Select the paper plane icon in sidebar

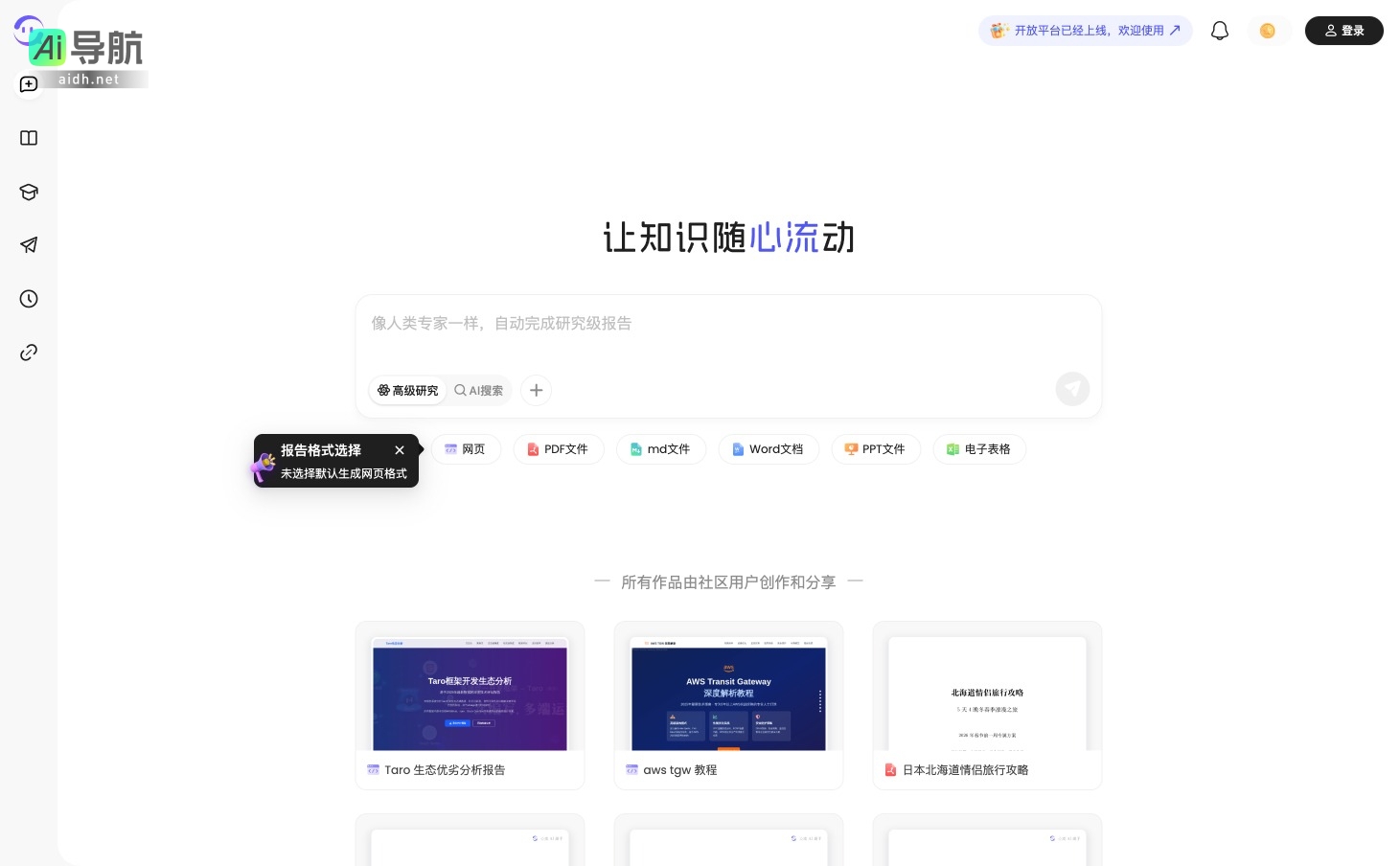coord(29,245)
